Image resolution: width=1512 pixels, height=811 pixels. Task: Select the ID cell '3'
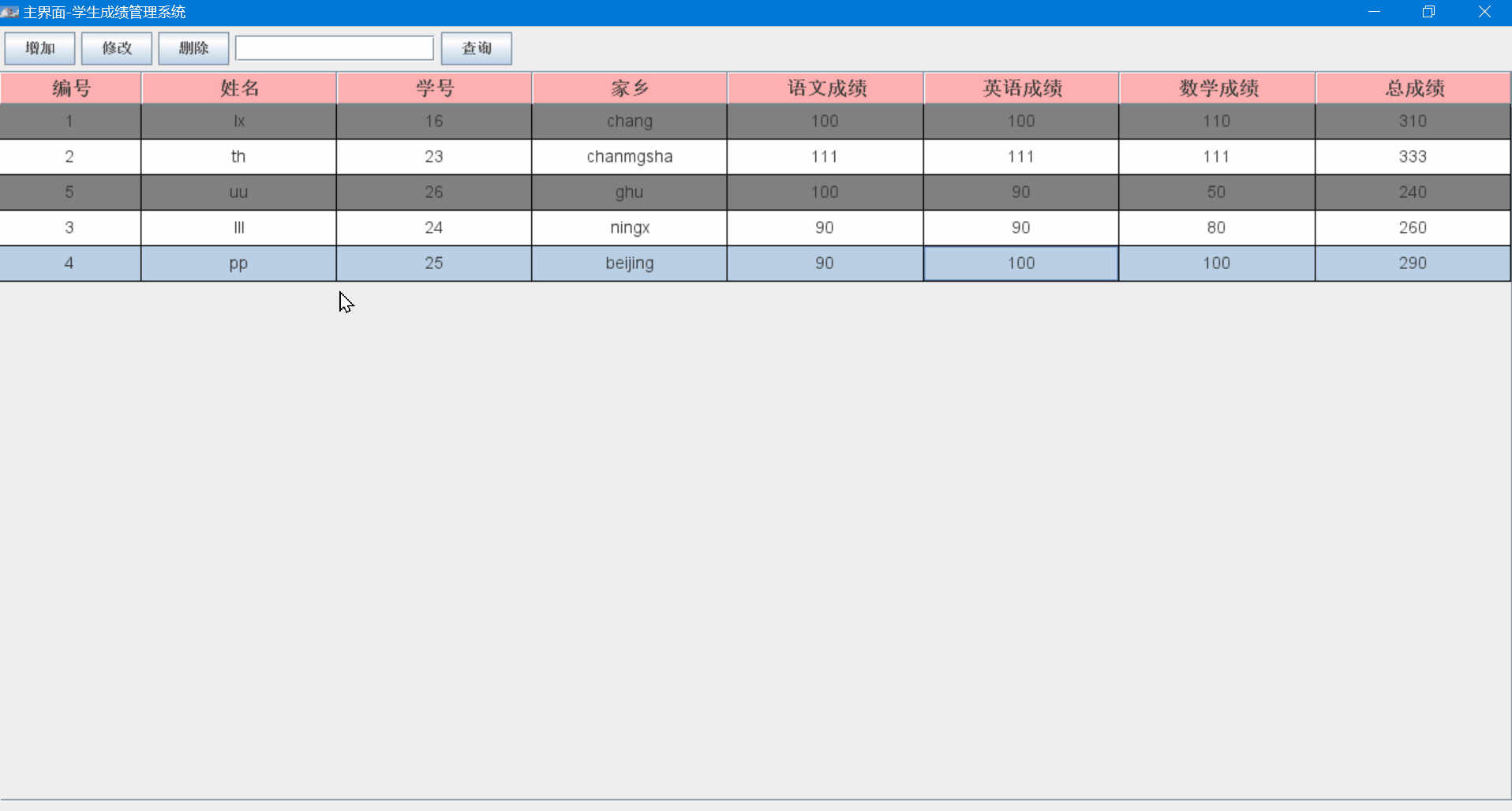70,228
